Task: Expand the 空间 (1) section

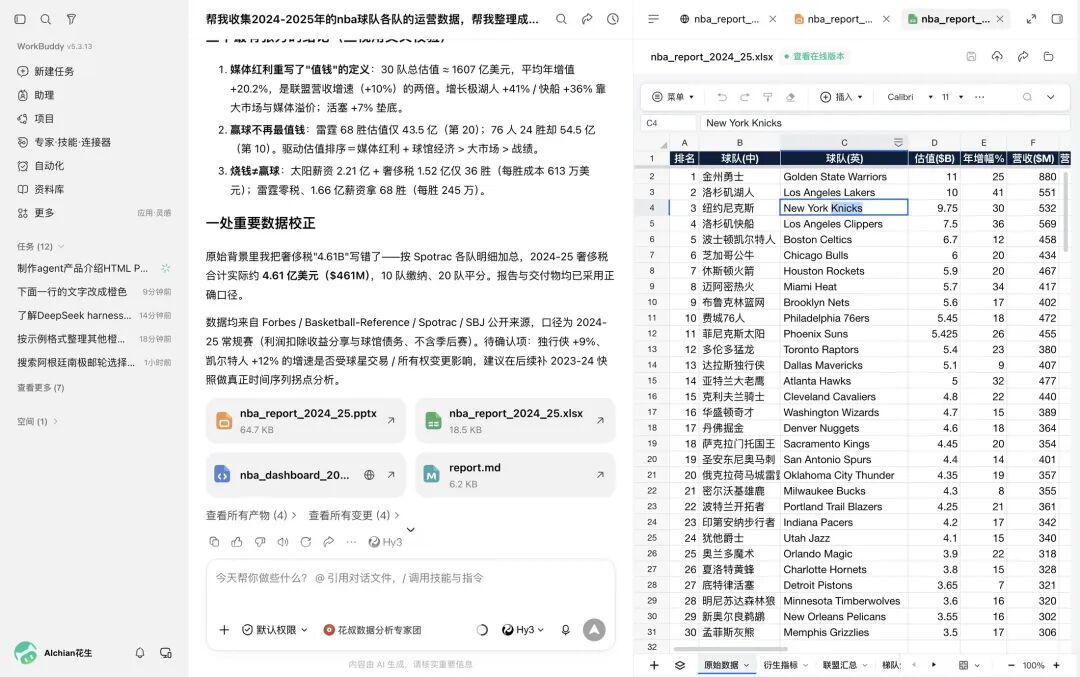Action: pos(38,421)
